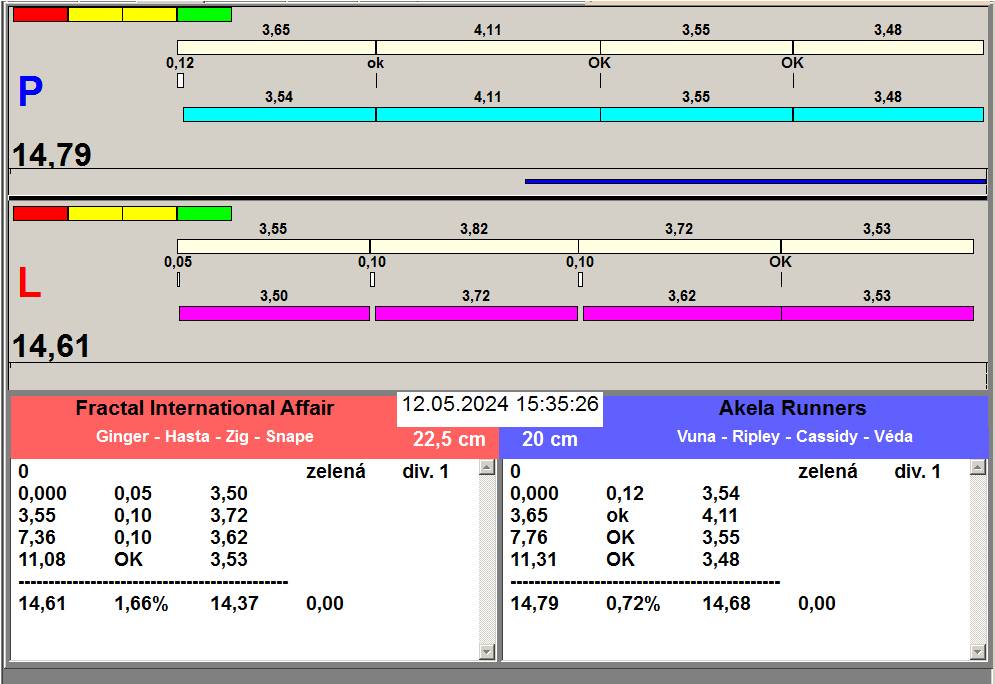
Task: Click the Akela Runners team name
Action: coord(793,408)
